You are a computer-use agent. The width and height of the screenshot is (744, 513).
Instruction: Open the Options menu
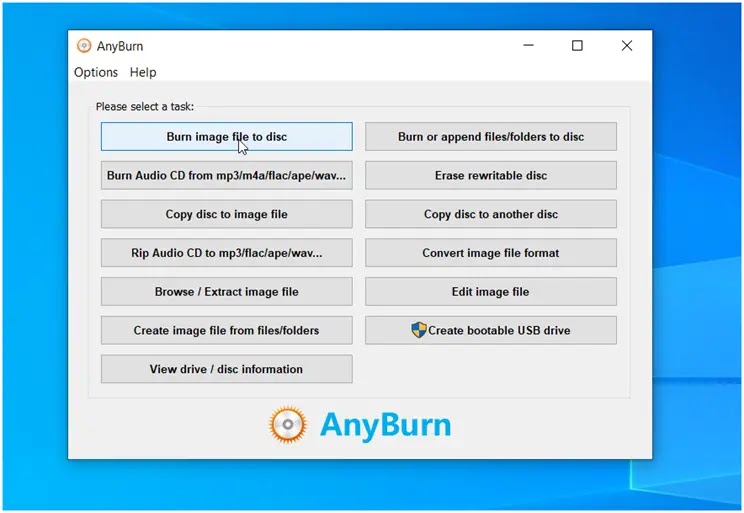(96, 72)
